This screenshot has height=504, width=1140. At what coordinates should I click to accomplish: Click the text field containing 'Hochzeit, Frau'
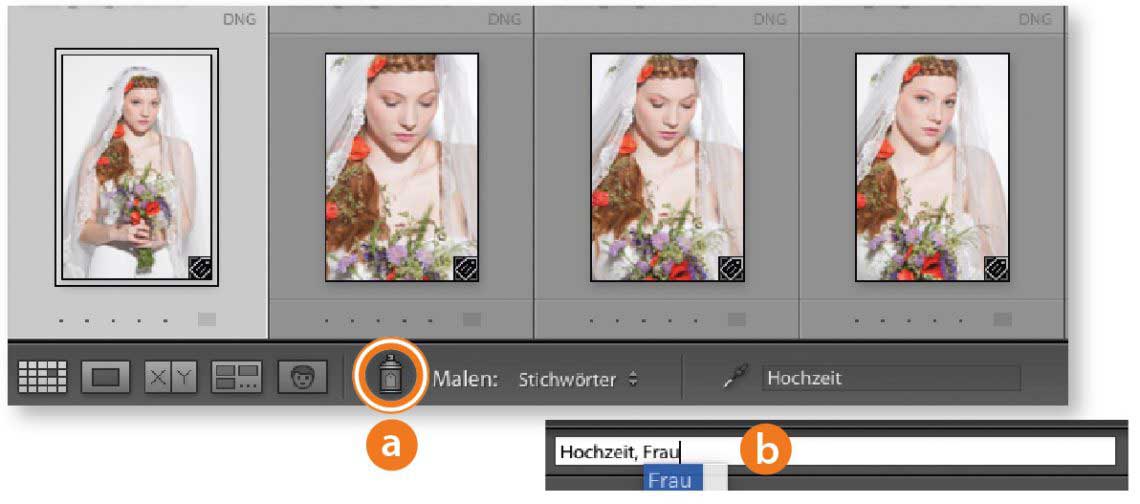pos(835,452)
